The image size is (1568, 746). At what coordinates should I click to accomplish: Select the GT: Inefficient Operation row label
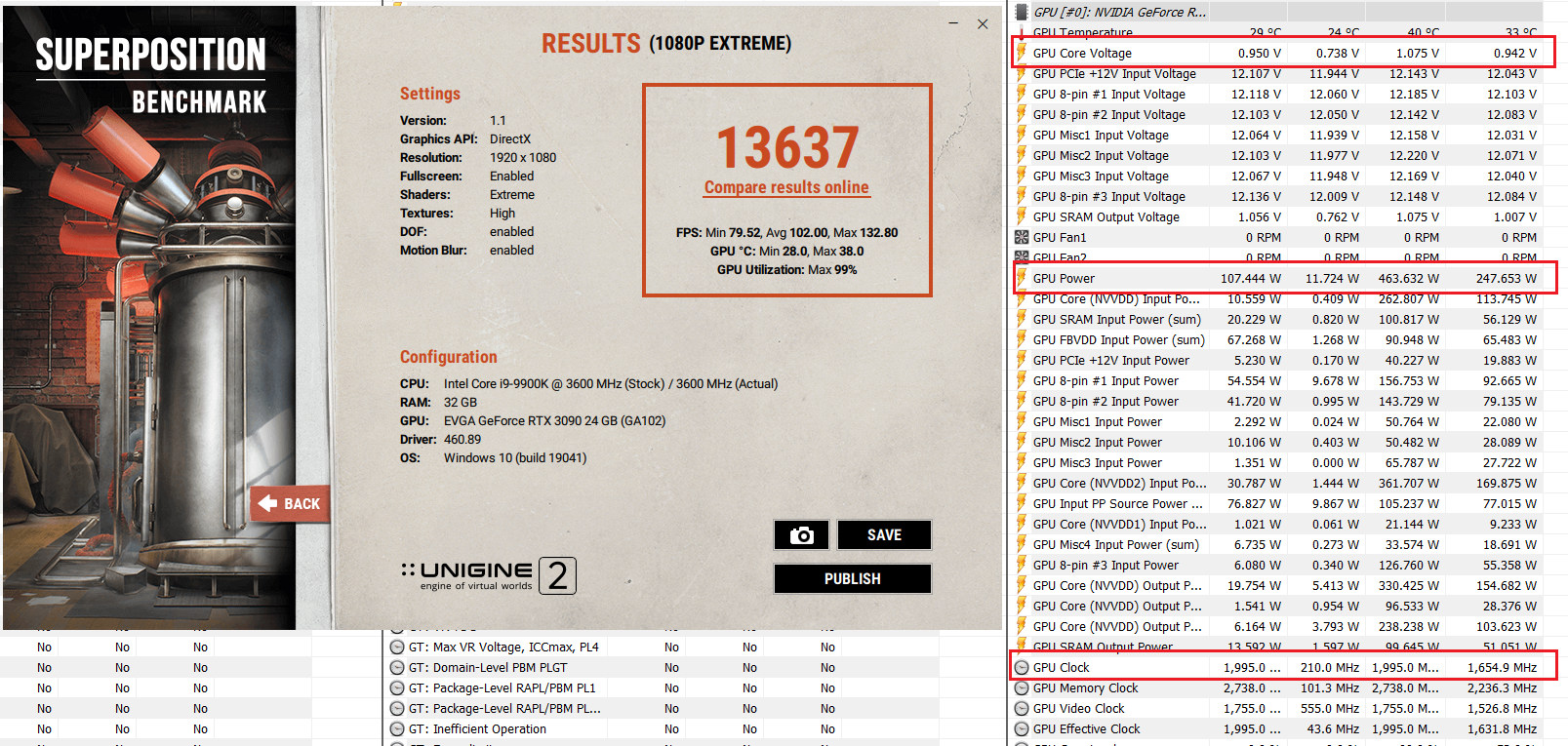477,728
